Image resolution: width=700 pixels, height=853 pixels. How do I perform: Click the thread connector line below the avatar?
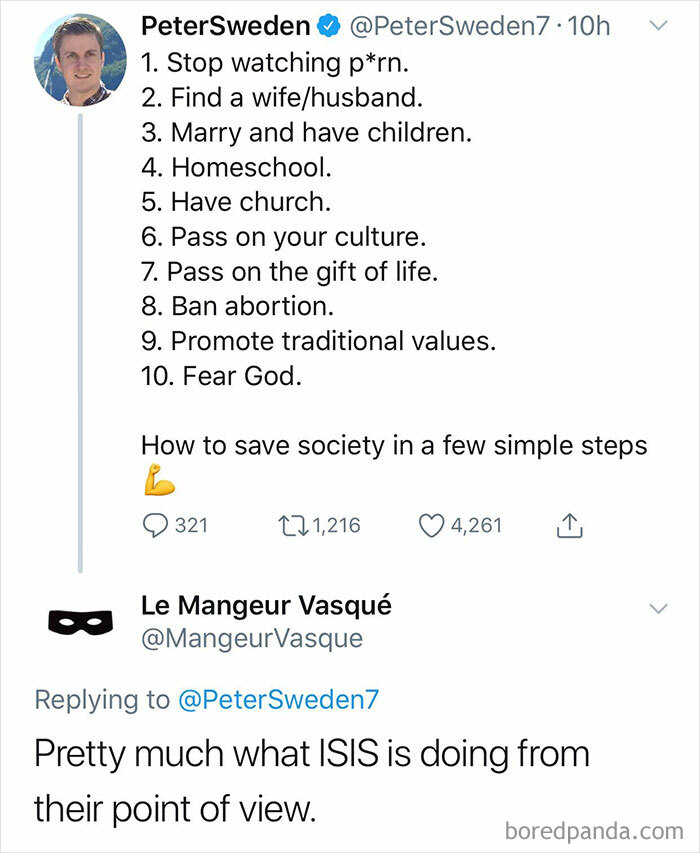[77, 330]
